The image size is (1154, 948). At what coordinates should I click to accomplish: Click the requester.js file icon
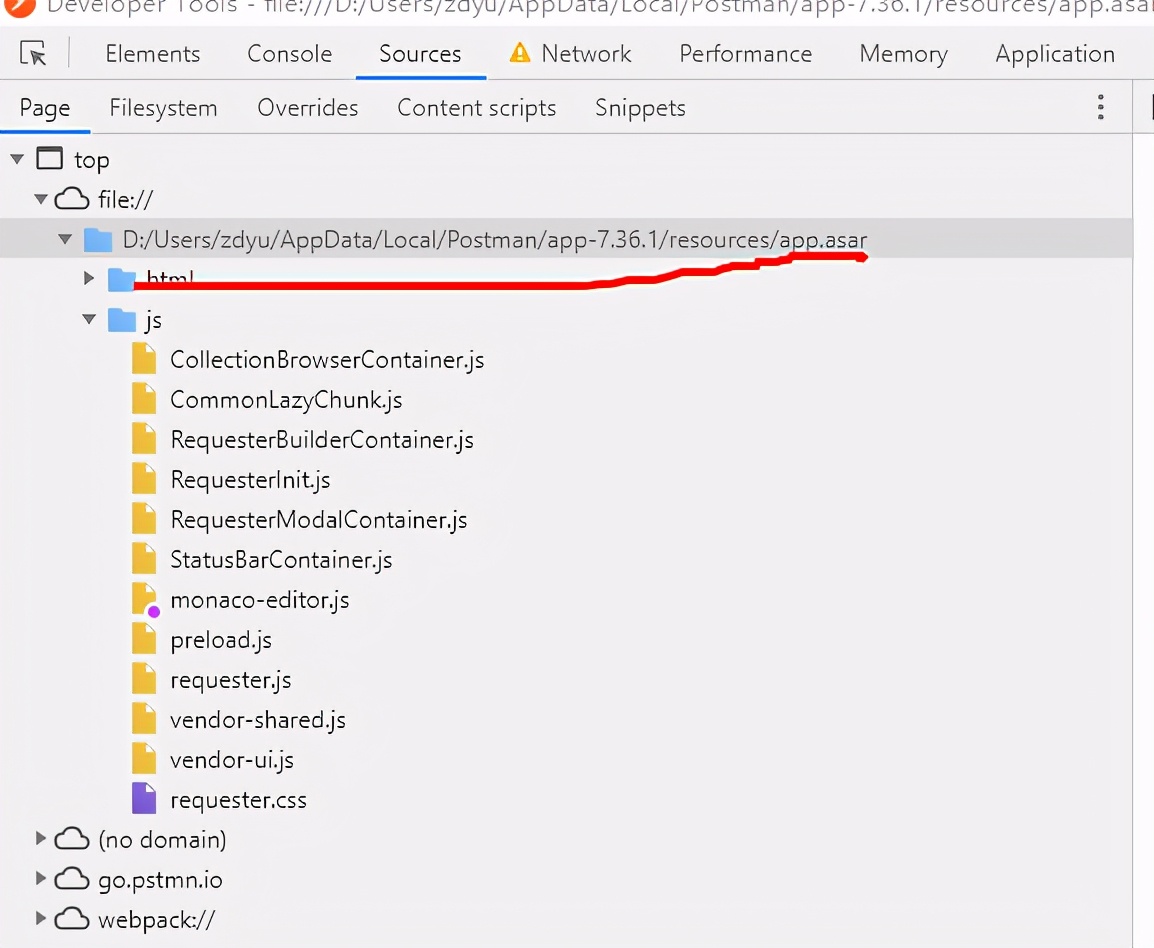[x=144, y=679]
